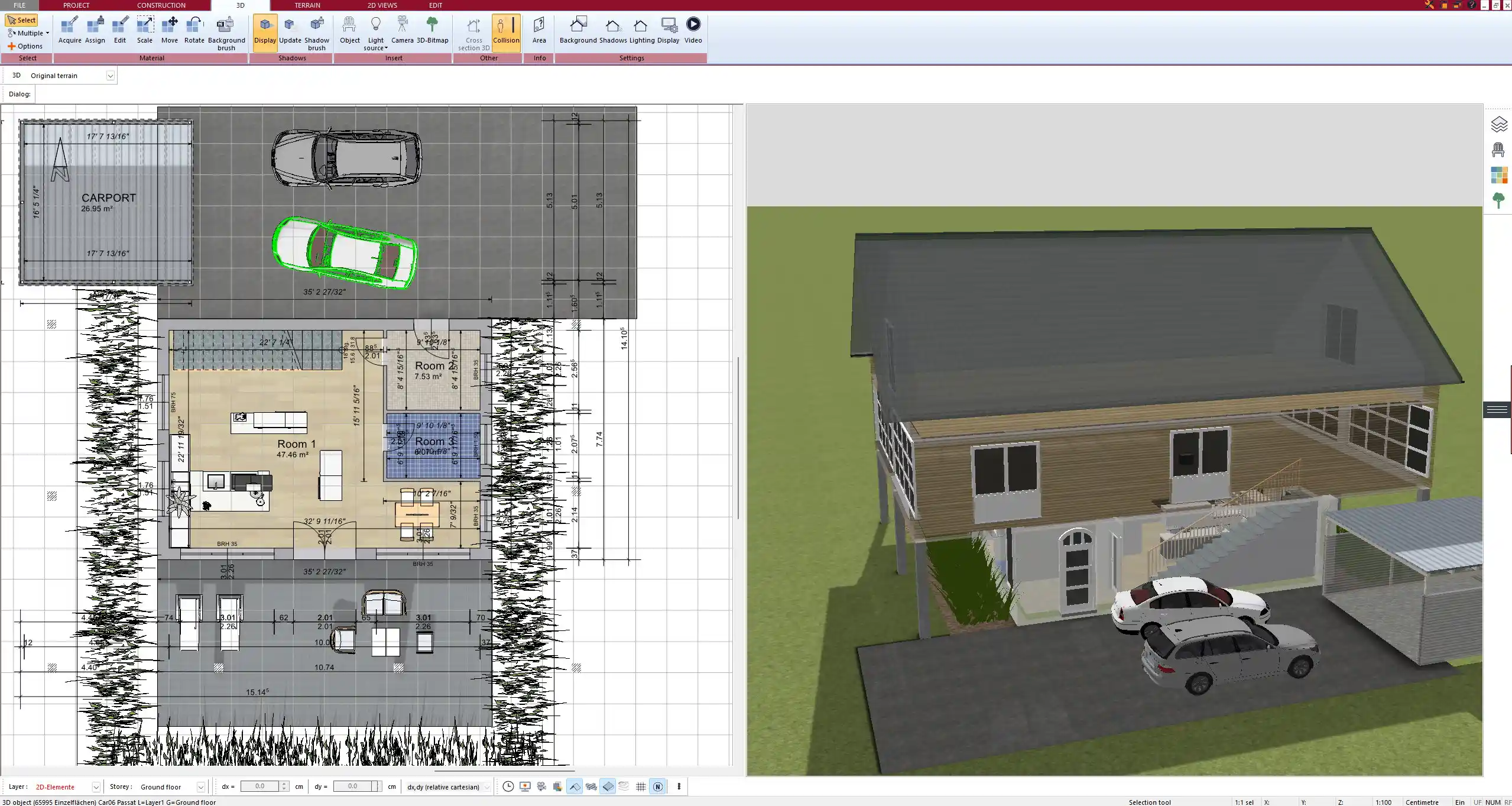Click the 1:100 scale in status bar
The image size is (1512, 806).
click(1383, 802)
